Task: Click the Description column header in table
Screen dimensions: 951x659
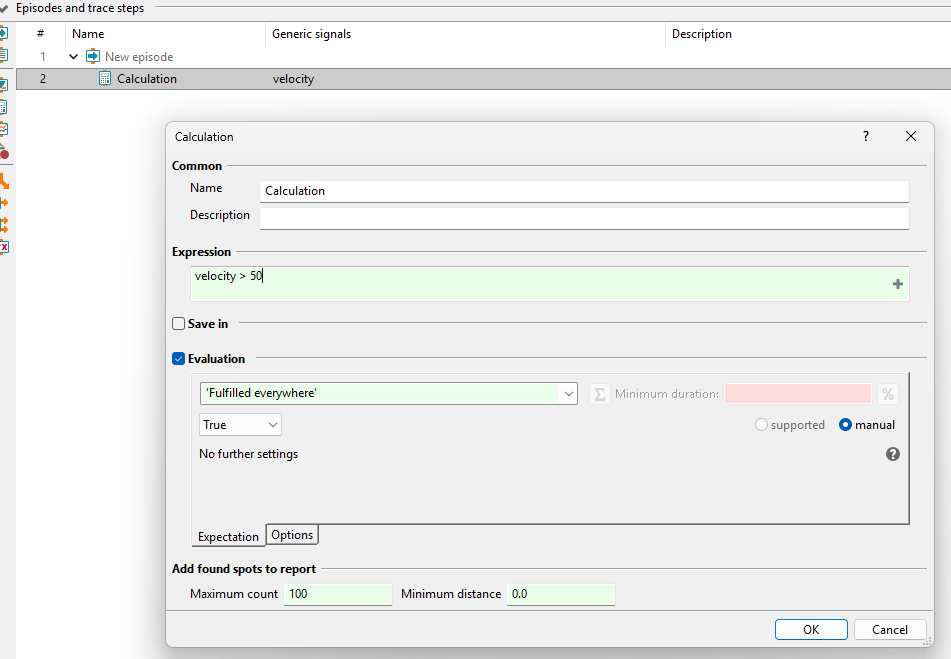Action: (x=702, y=34)
